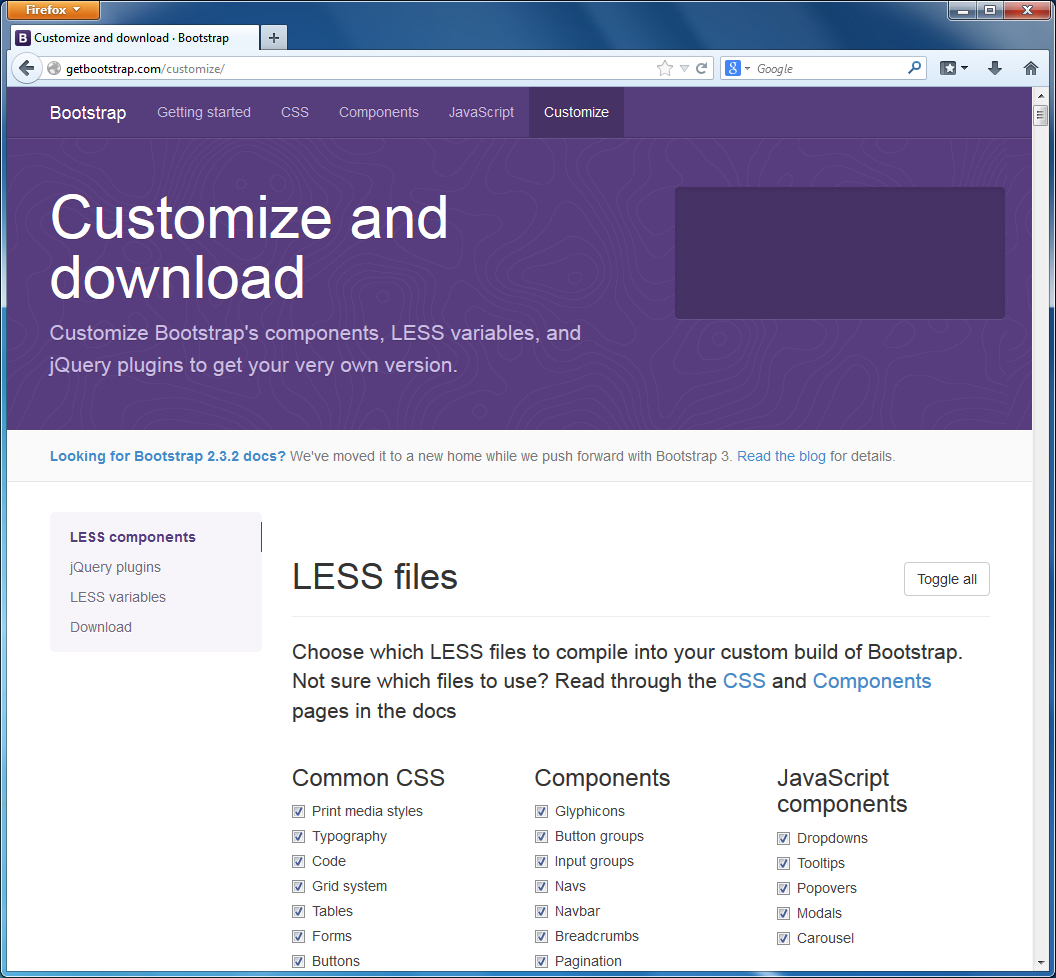Open Looking for Bootstrap 2.3.2 docs link
The image size is (1056, 978).
[168, 456]
